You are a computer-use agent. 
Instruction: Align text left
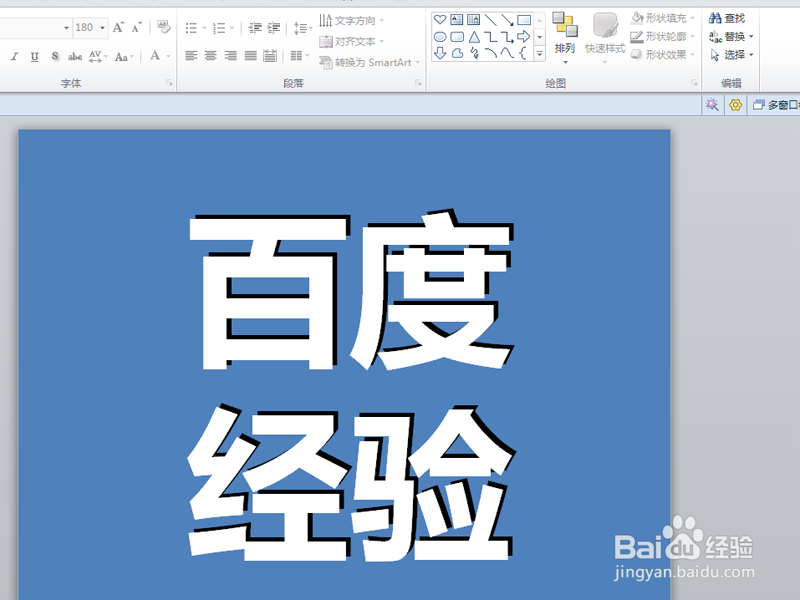pos(191,56)
